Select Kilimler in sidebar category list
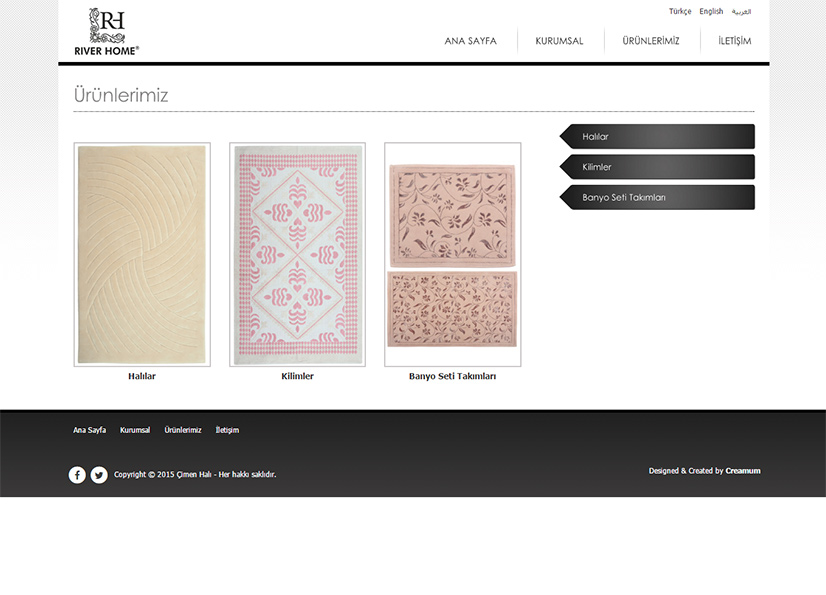The image size is (826, 595). [657, 167]
